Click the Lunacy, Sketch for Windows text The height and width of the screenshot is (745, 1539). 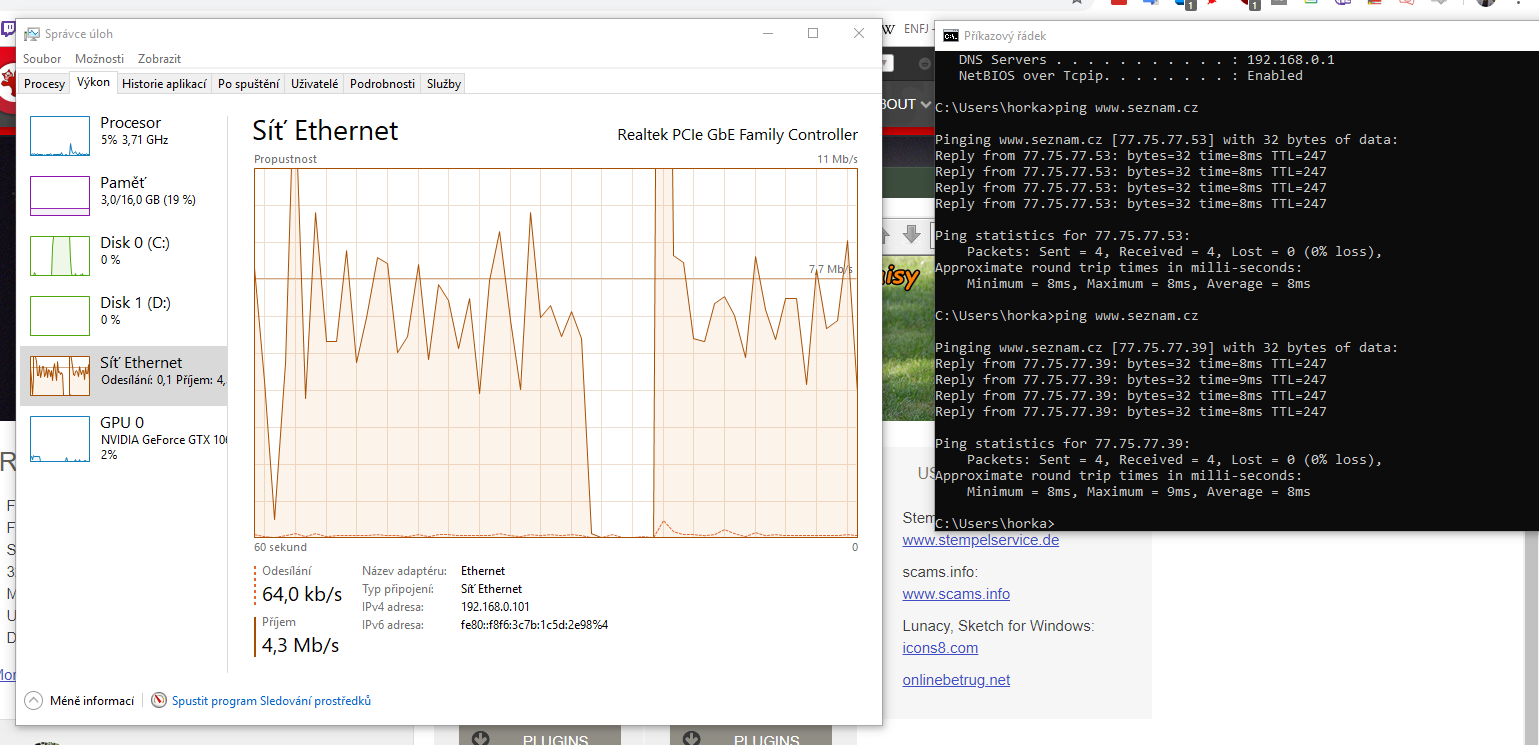(998, 626)
